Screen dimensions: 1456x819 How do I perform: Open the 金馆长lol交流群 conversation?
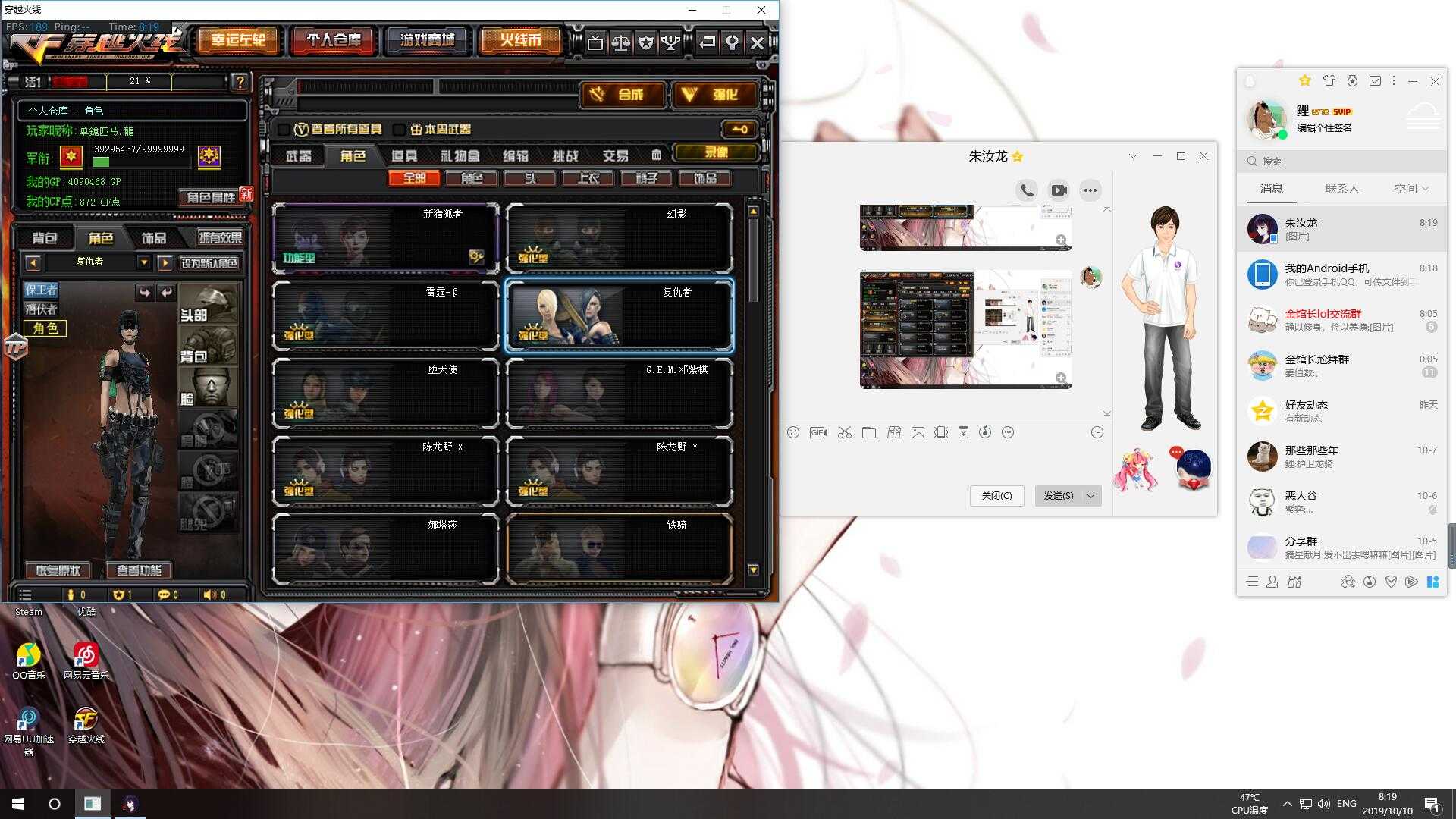[1342, 320]
